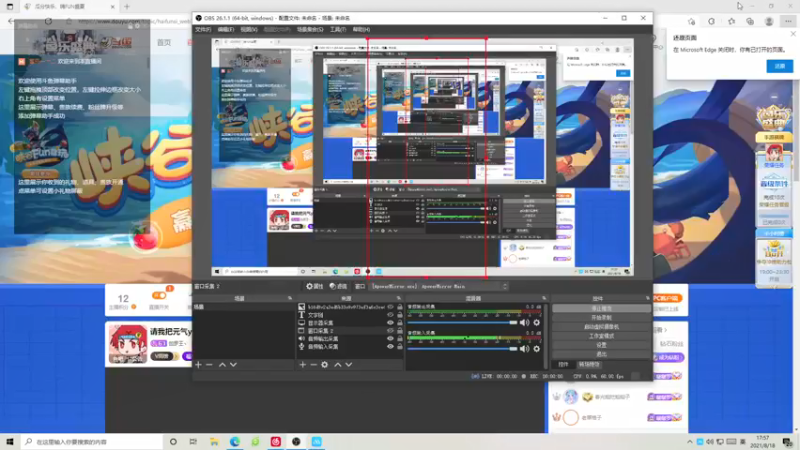
Task: Undock the Sources panel via its header icon
Action: coord(398,298)
